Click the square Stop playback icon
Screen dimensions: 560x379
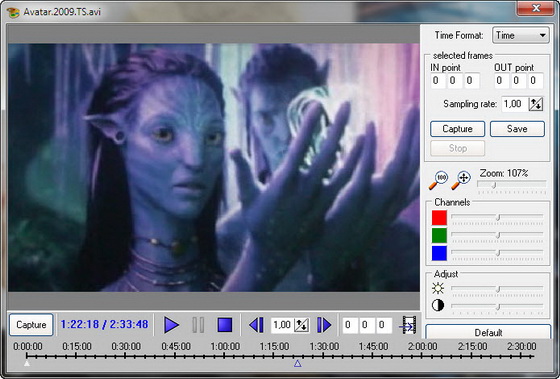[x=225, y=325]
